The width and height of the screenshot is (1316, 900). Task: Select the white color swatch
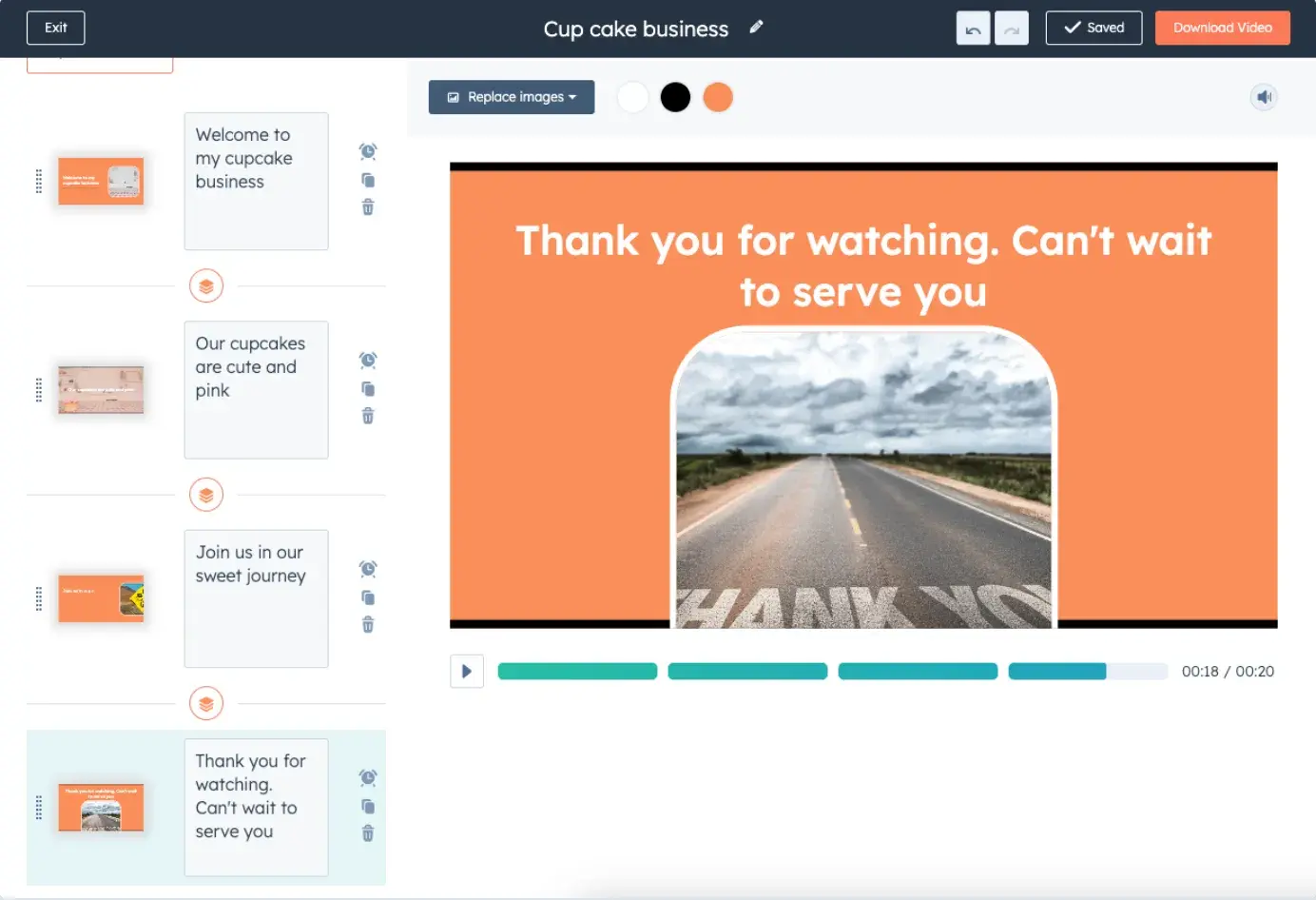632,97
